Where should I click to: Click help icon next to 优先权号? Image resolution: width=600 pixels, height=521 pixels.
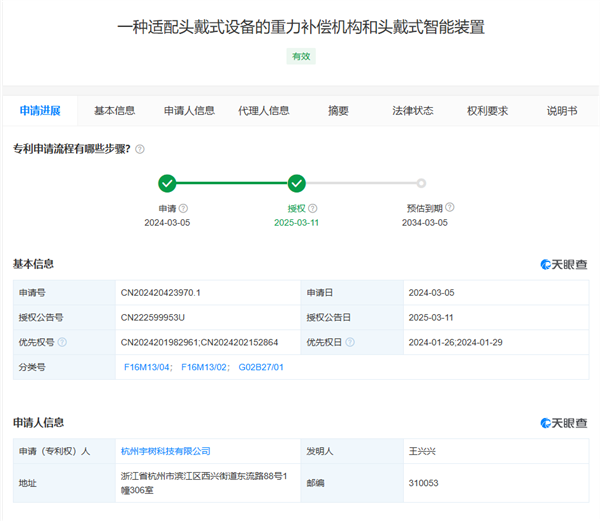point(62,342)
